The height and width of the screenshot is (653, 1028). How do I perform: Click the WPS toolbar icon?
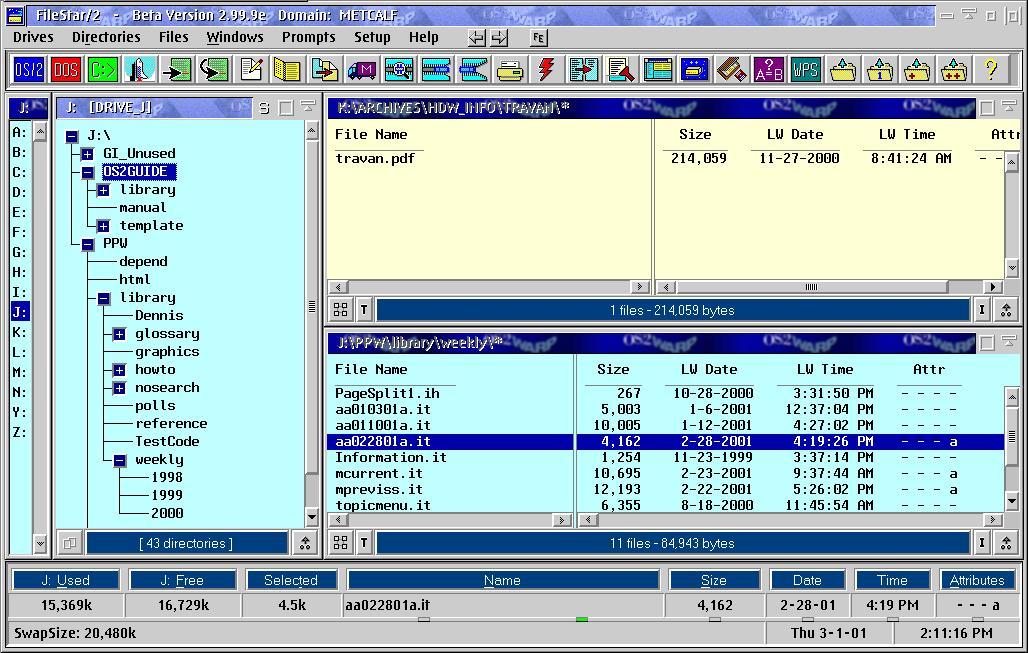pos(805,69)
